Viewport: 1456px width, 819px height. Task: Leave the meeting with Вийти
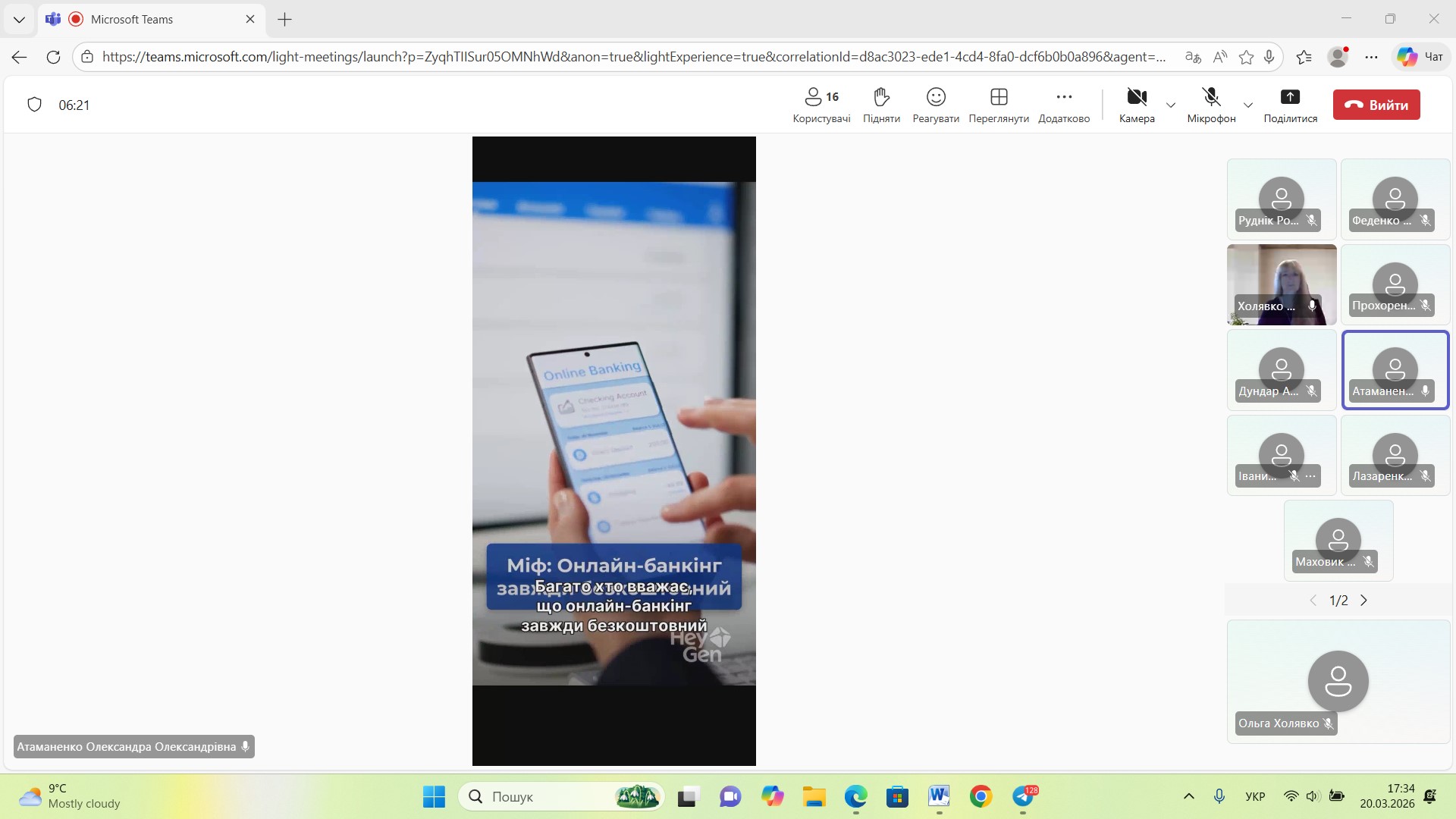[1376, 105]
